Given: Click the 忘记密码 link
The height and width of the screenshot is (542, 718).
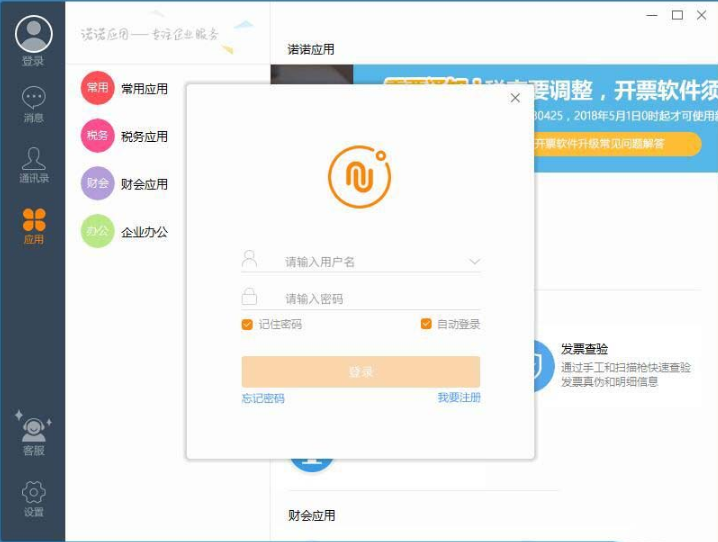Looking at the screenshot, I should coord(262,398).
